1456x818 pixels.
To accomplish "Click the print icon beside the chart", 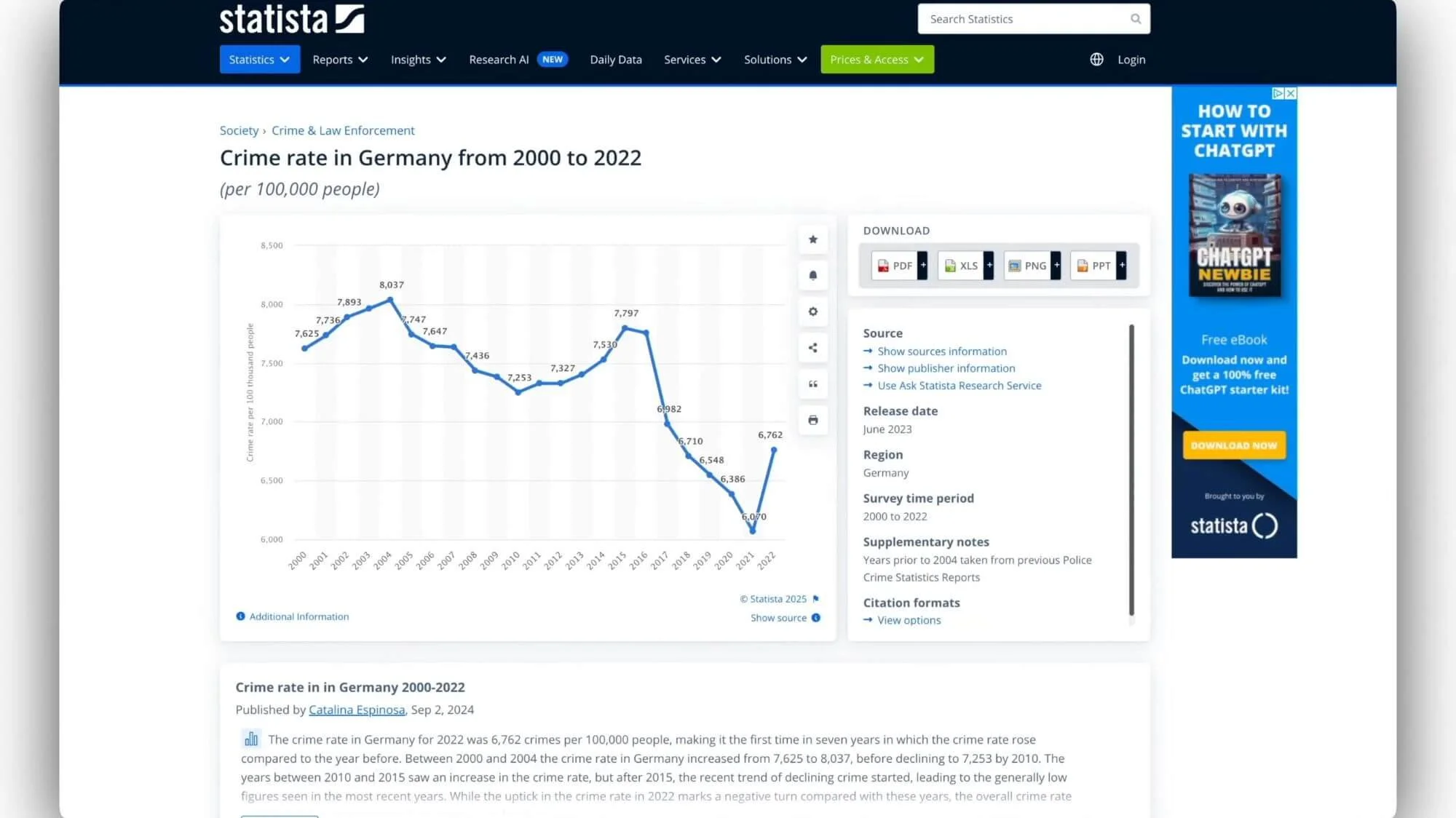I will pyautogui.click(x=813, y=420).
